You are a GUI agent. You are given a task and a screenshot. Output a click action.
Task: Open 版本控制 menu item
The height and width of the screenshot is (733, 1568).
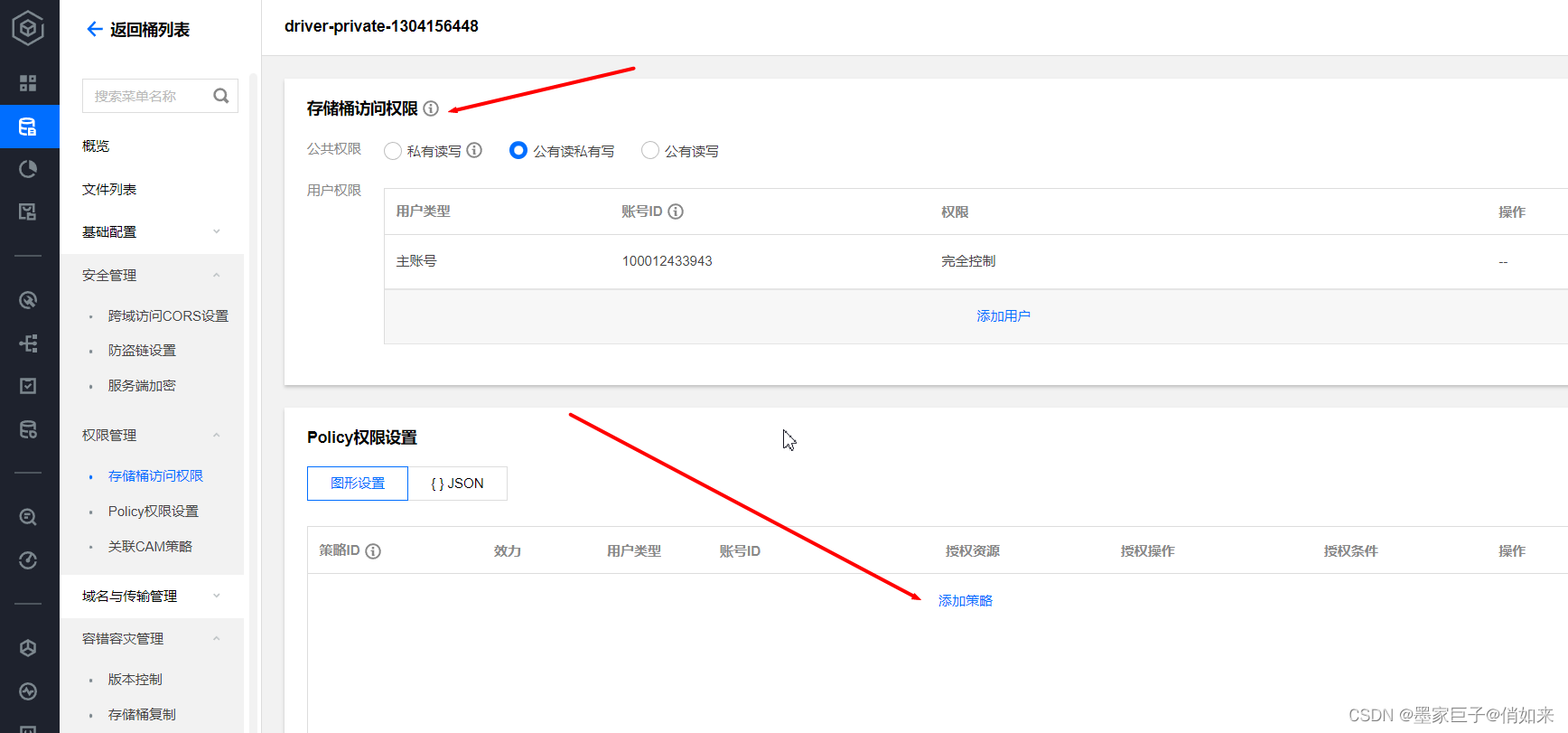point(135,679)
